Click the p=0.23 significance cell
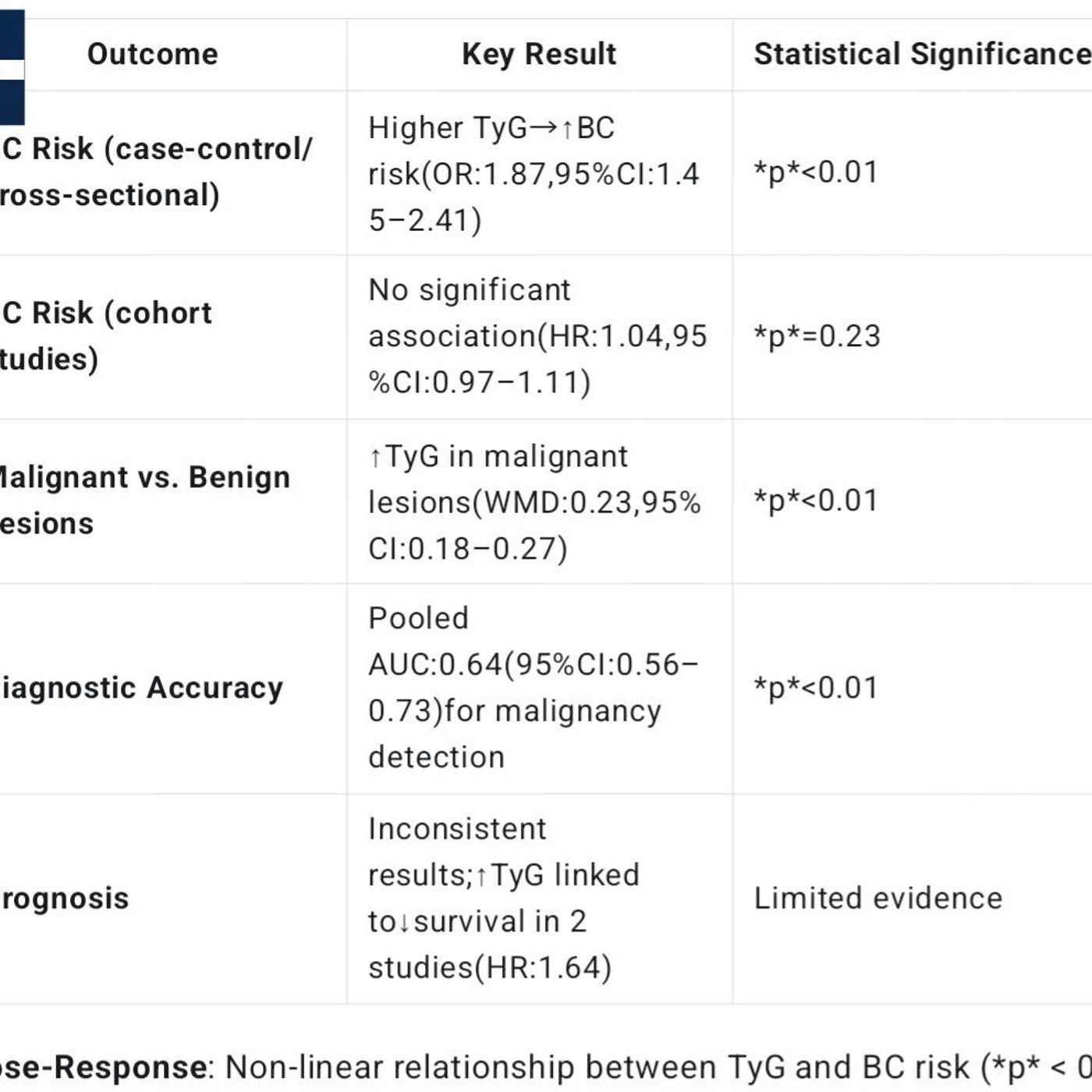Screen dimensions: 1092x1092 [817, 336]
